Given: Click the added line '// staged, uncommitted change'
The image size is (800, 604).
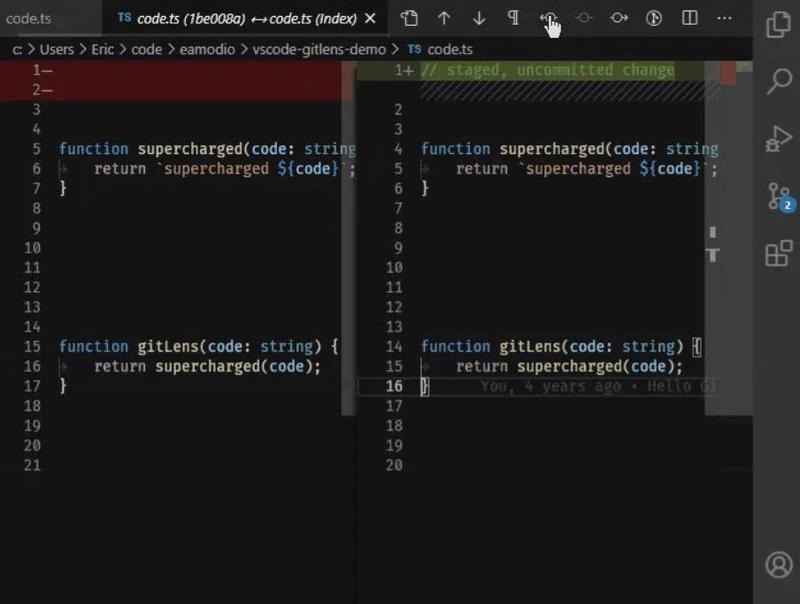Looking at the screenshot, I should coord(547,70).
